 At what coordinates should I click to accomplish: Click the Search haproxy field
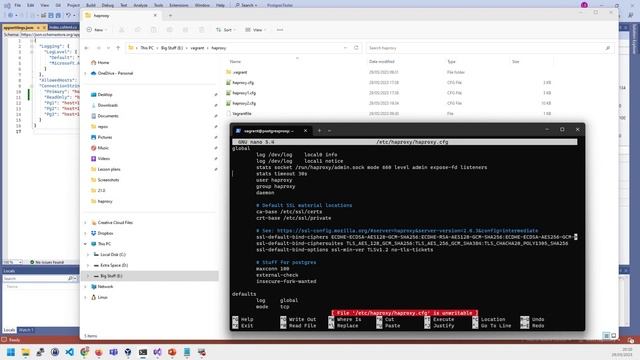(490, 48)
